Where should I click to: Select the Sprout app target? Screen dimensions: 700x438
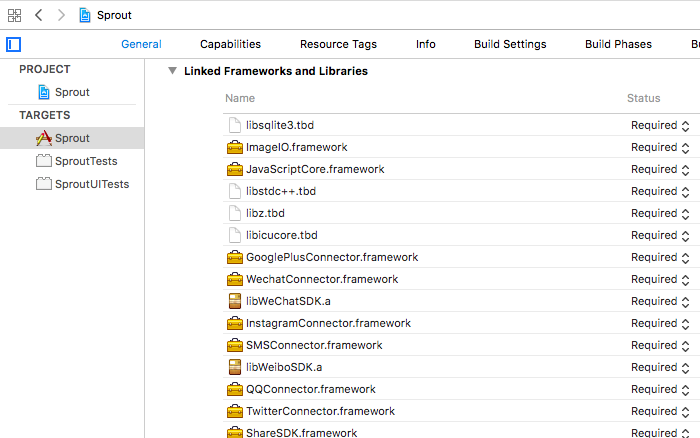tap(71, 138)
